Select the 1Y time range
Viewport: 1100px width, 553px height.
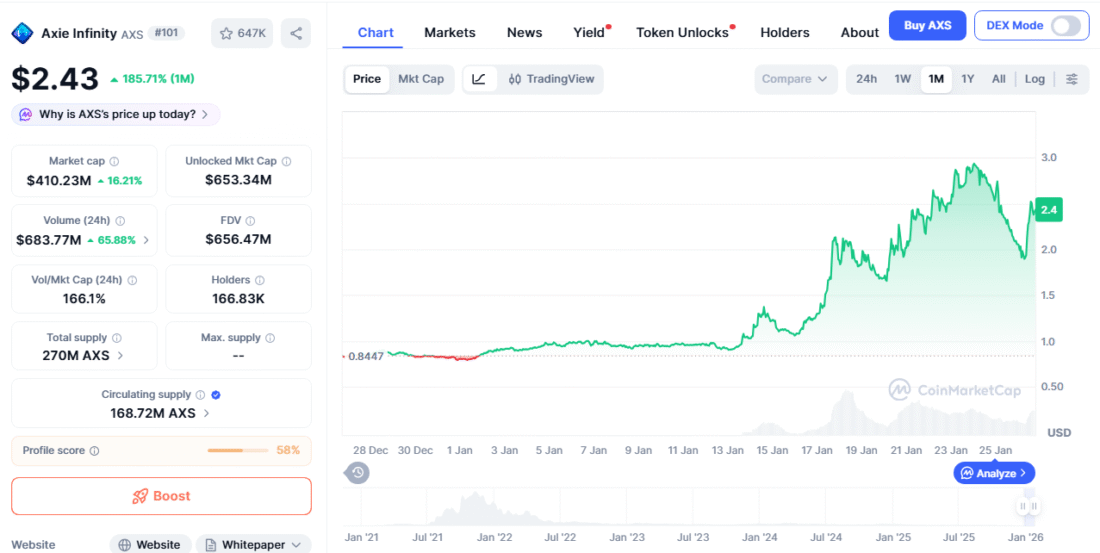(968, 79)
